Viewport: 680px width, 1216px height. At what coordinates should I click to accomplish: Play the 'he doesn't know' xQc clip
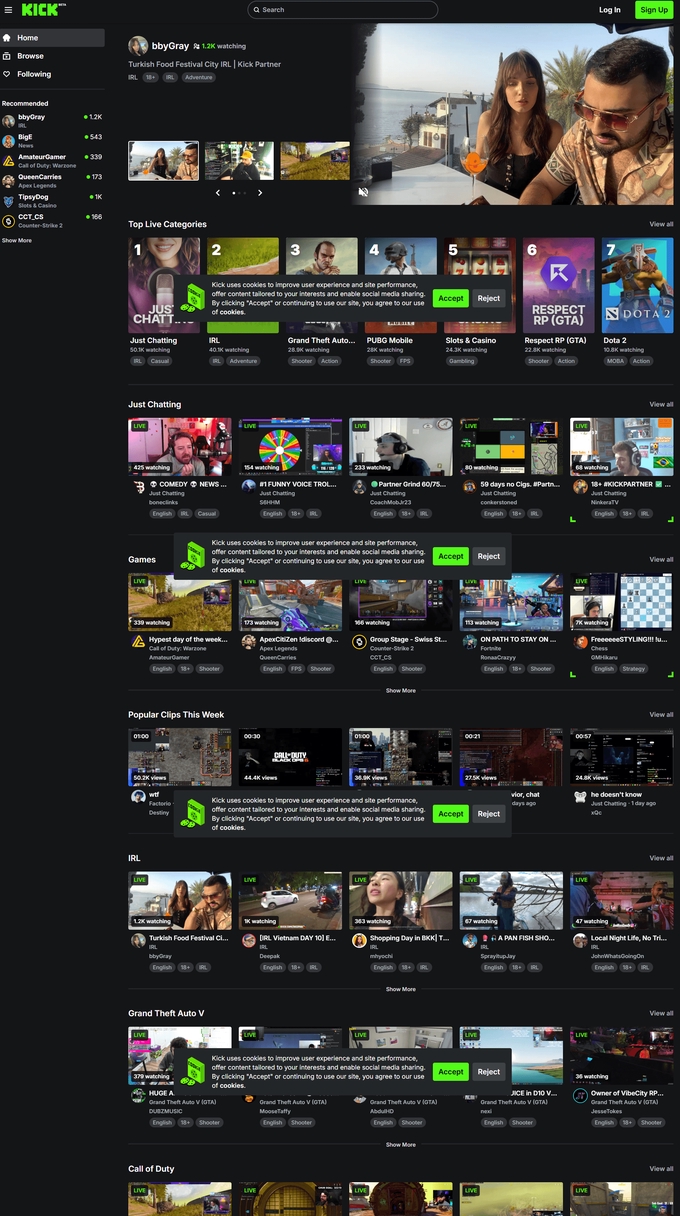(x=622, y=757)
